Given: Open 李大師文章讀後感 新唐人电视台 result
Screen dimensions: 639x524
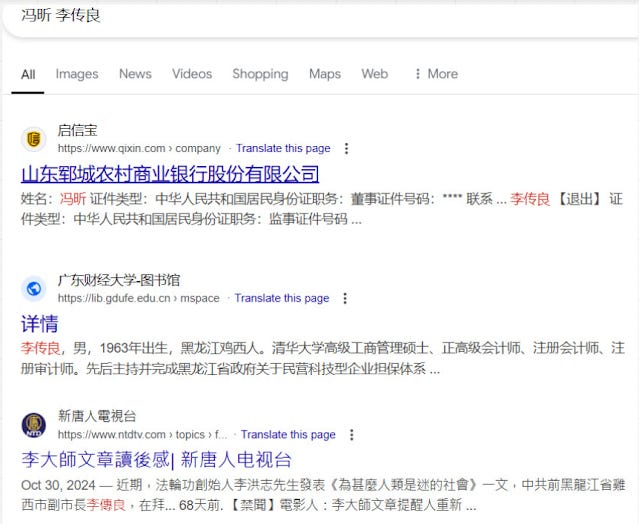Looking at the screenshot, I should 156,460.
